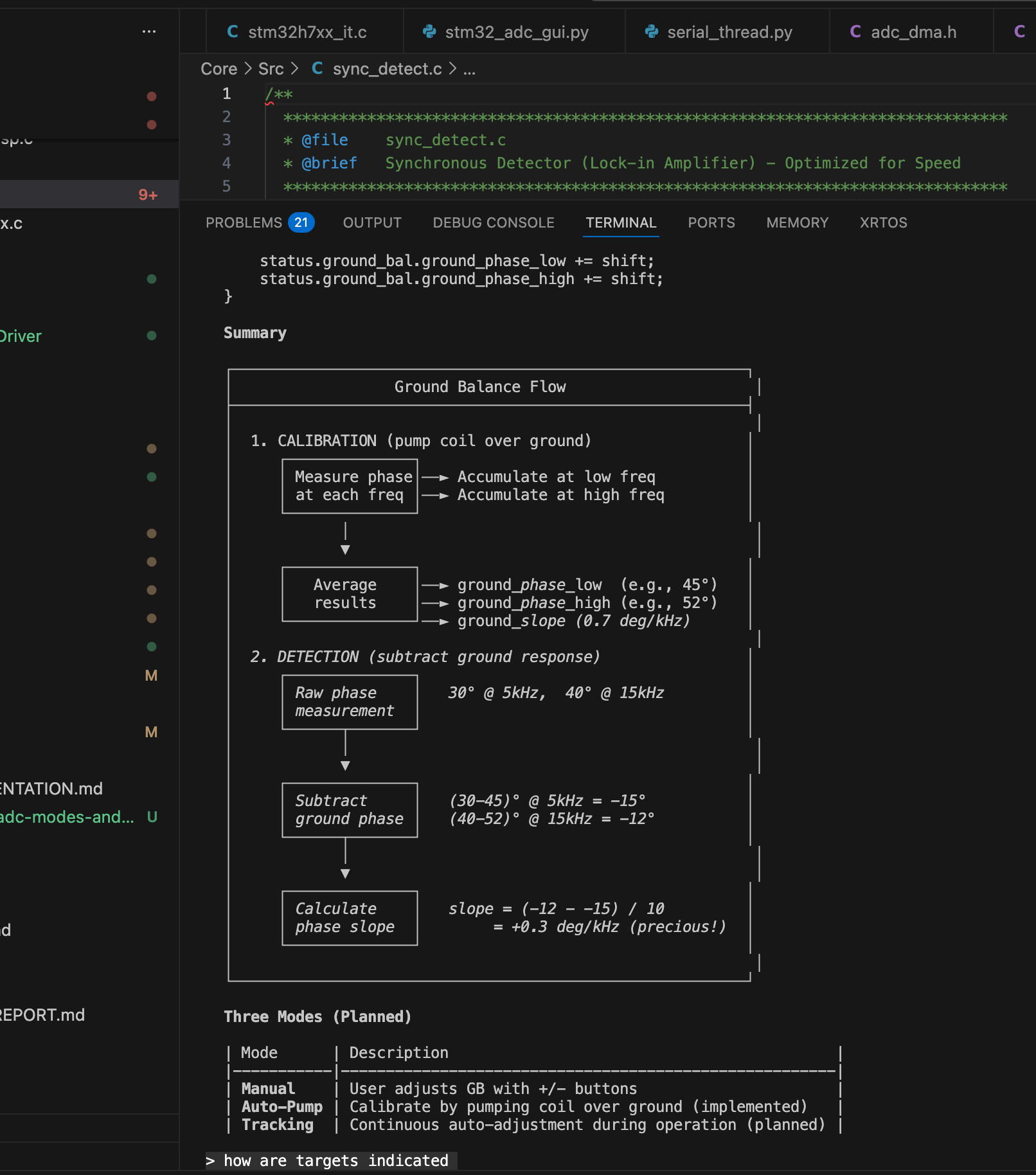Click the Python icon on stm32_adc_gui.py tab

429,31
